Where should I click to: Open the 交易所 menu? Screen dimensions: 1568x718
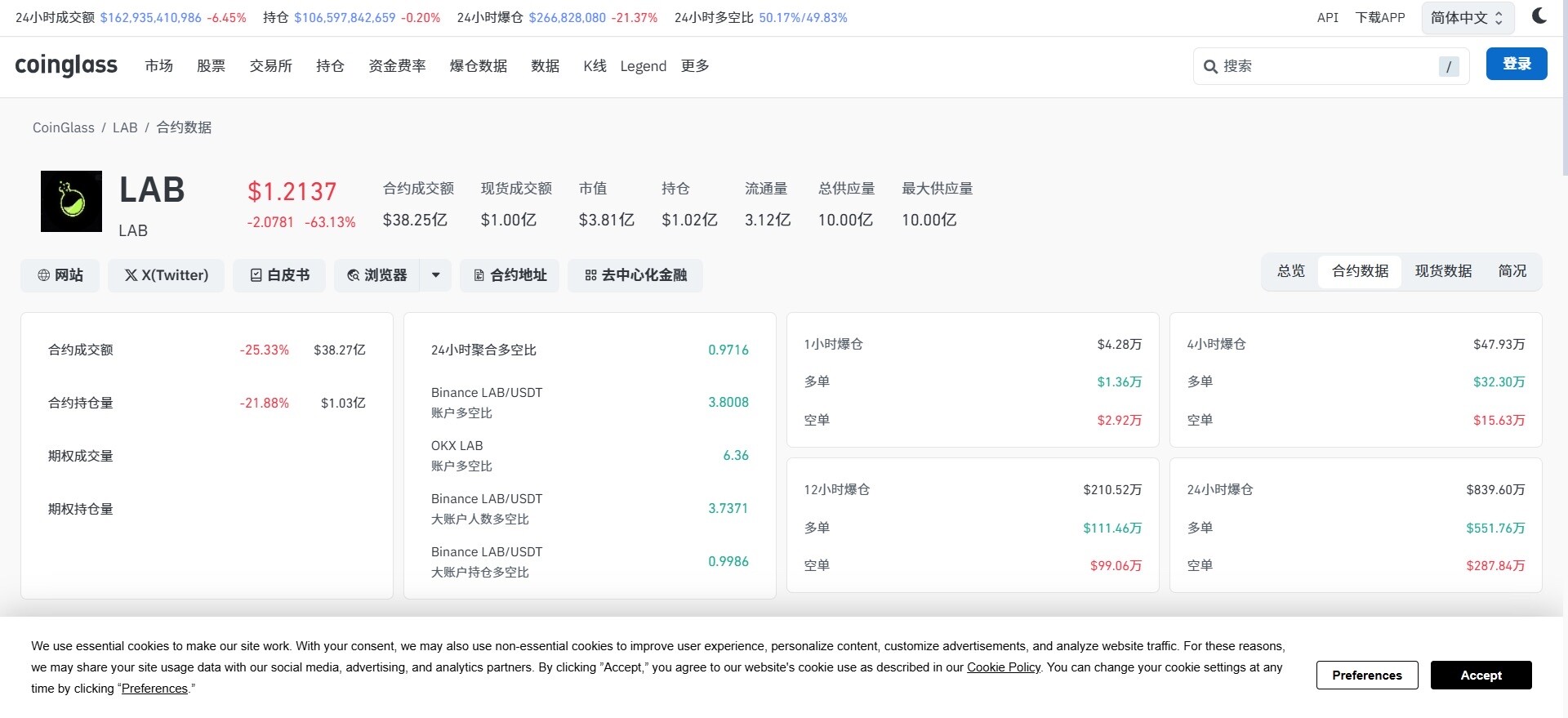click(x=271, y=66)
